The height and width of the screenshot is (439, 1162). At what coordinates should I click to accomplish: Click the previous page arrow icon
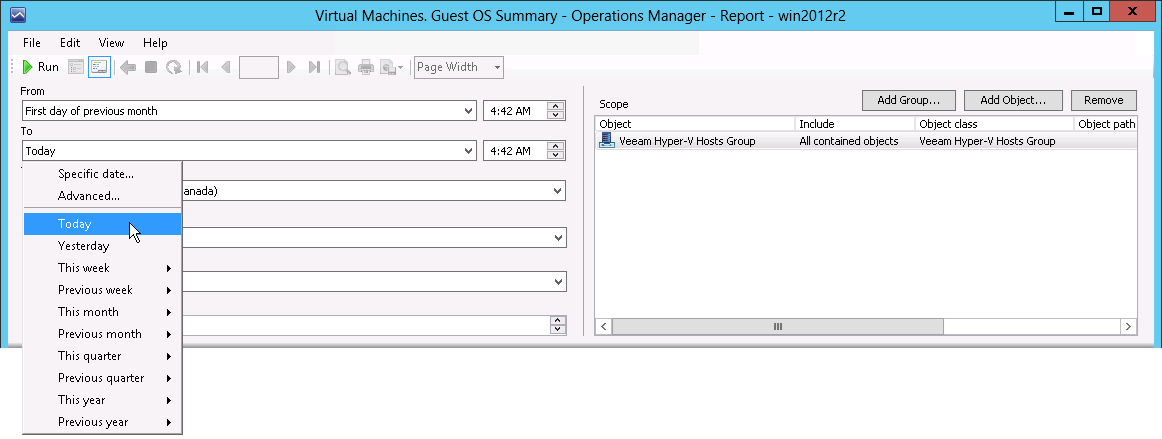click(x=225, y=67)
